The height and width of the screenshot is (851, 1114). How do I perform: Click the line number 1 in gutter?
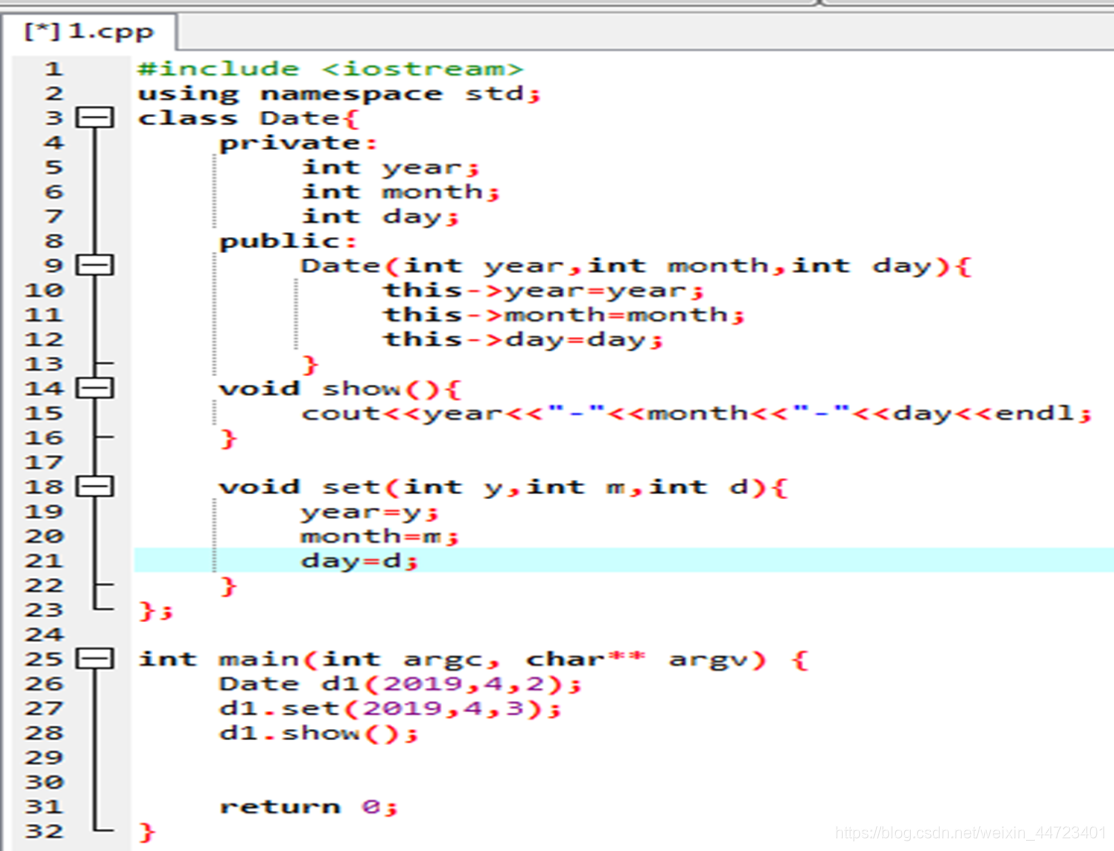54,69
